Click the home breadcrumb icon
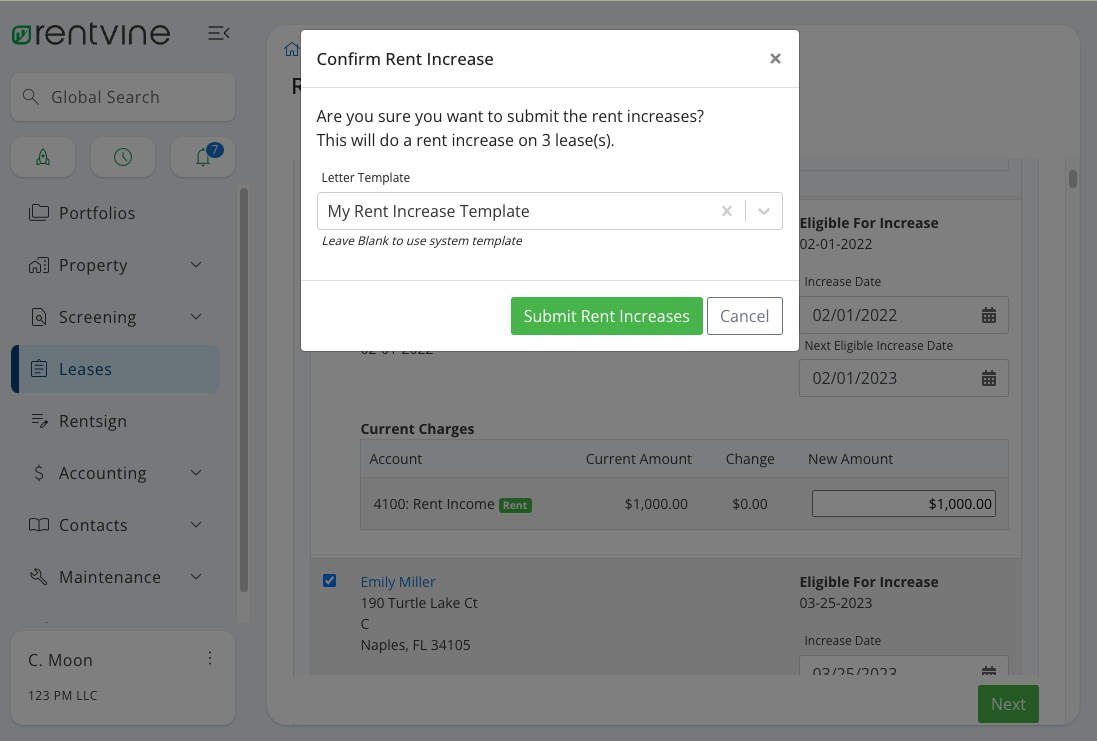The height and width of the screenshot is (741, 1097). point(291,49)
